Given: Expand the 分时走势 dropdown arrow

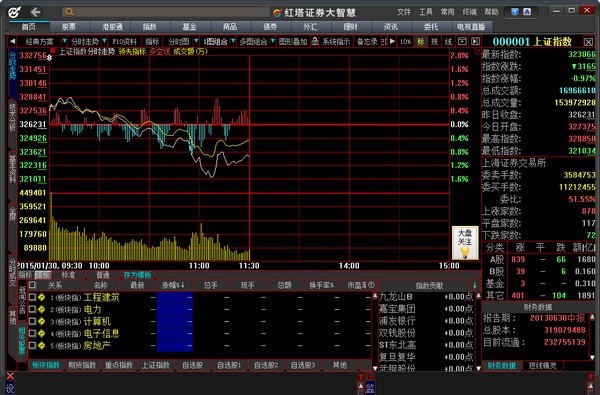Looking at the screenshot, I should 104,41.
